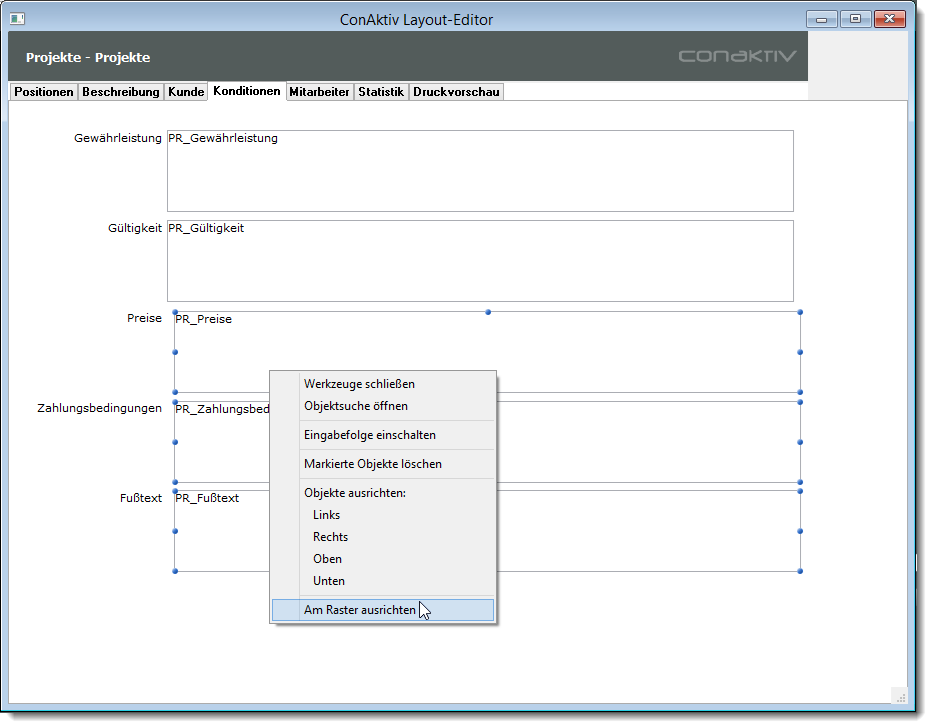Image resolution: width=932 pixels, height=728 pixels.
Task: Select 'Objektsuche öffnen' menu entry
Action: [355, 406]
